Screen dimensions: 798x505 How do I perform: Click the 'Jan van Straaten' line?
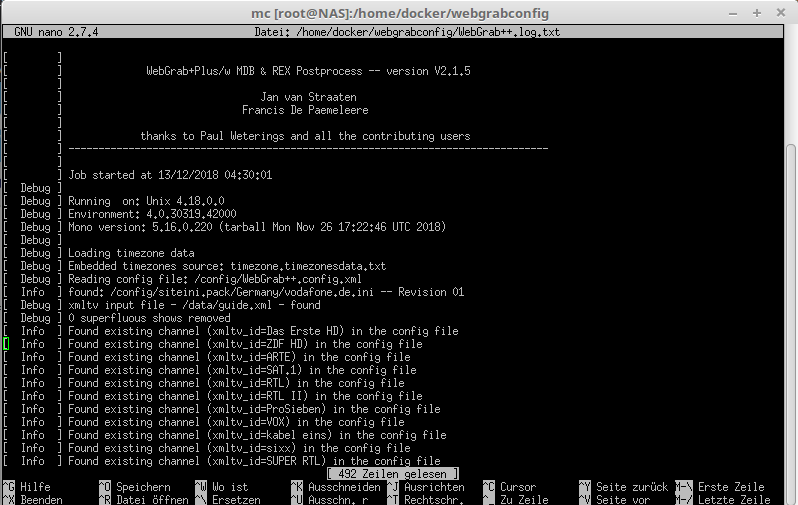308,97
